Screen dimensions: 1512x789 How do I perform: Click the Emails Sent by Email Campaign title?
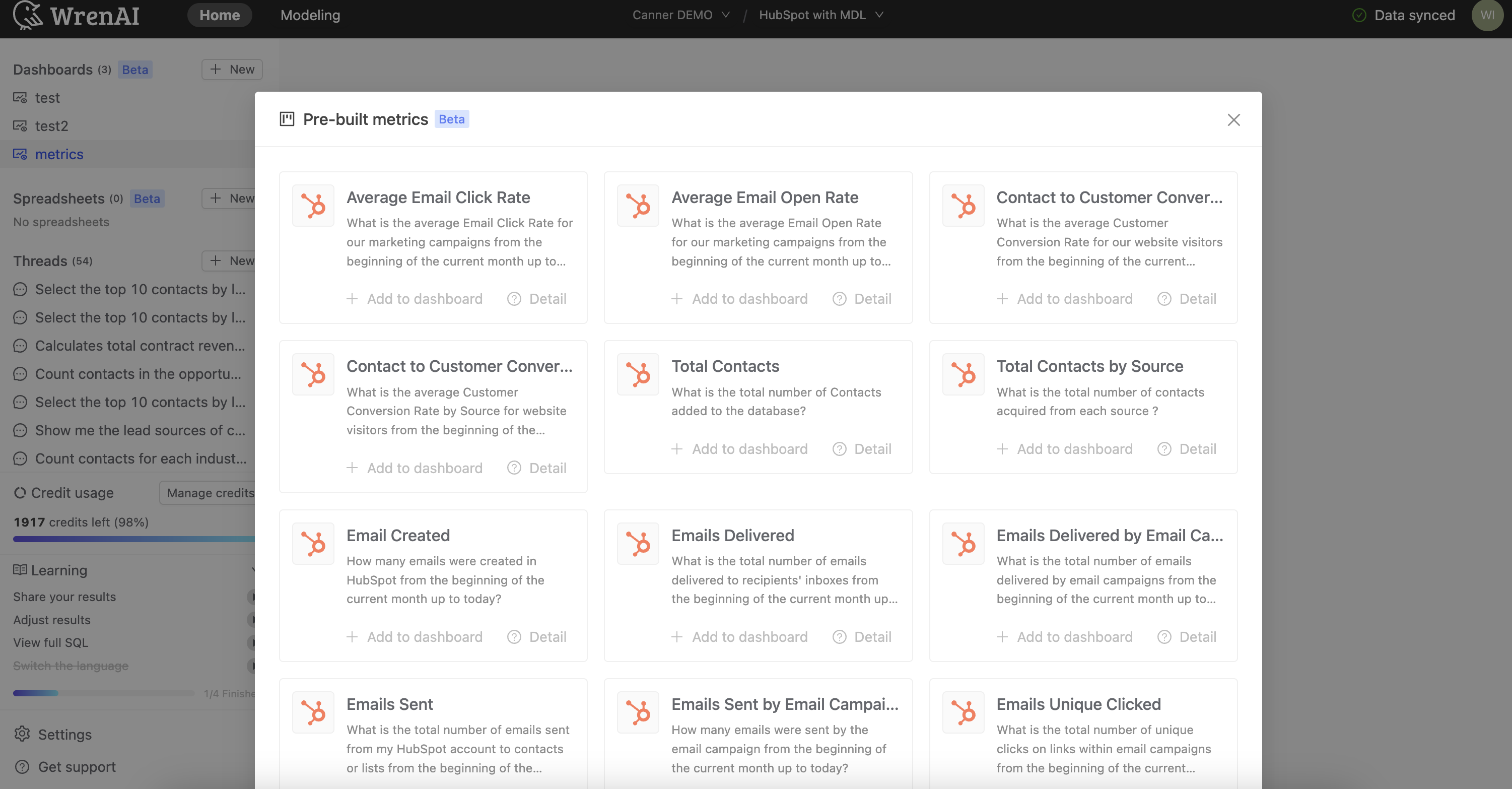pyautogui.click(x=785, y=704)
